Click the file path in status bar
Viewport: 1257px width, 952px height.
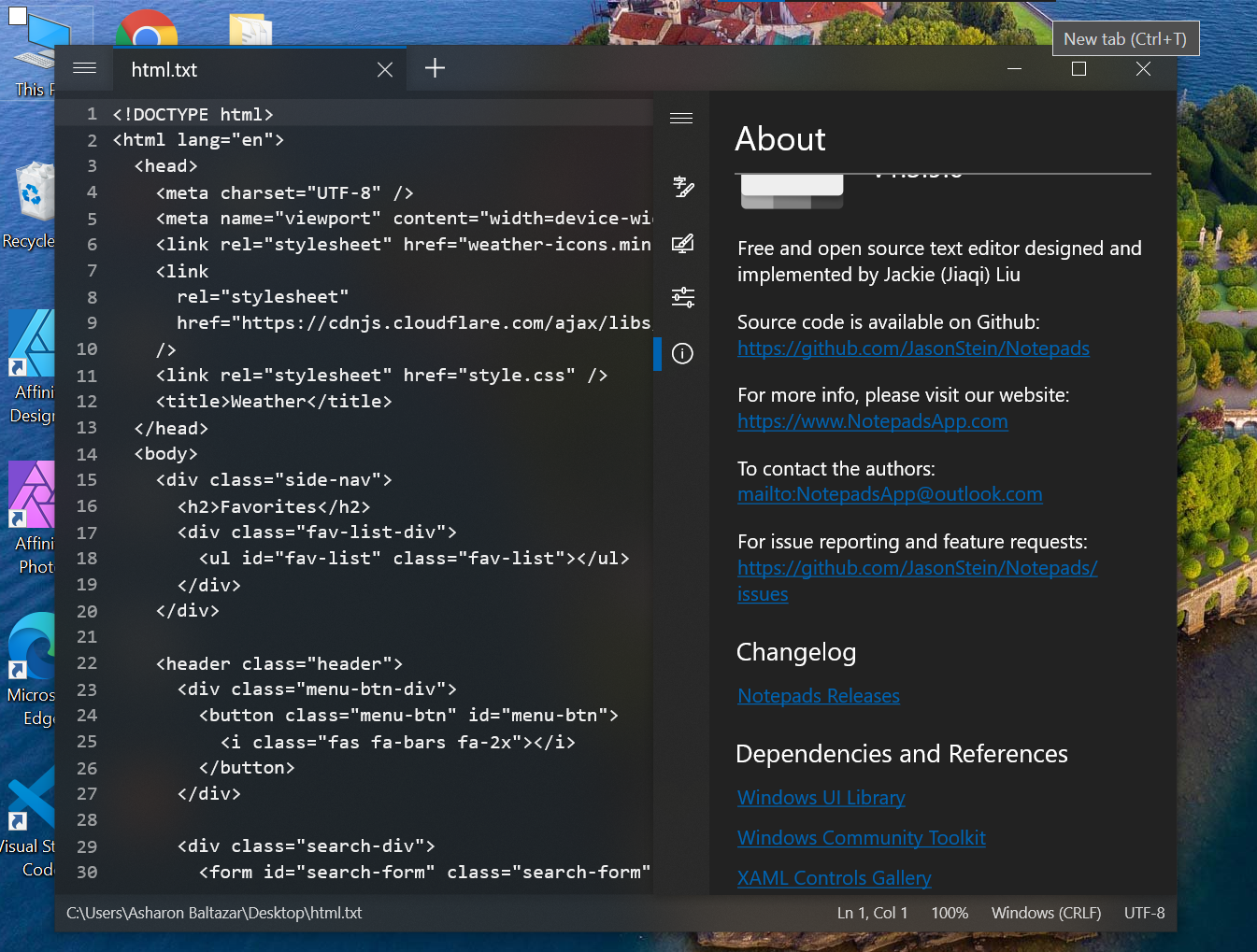pos(214,913)
